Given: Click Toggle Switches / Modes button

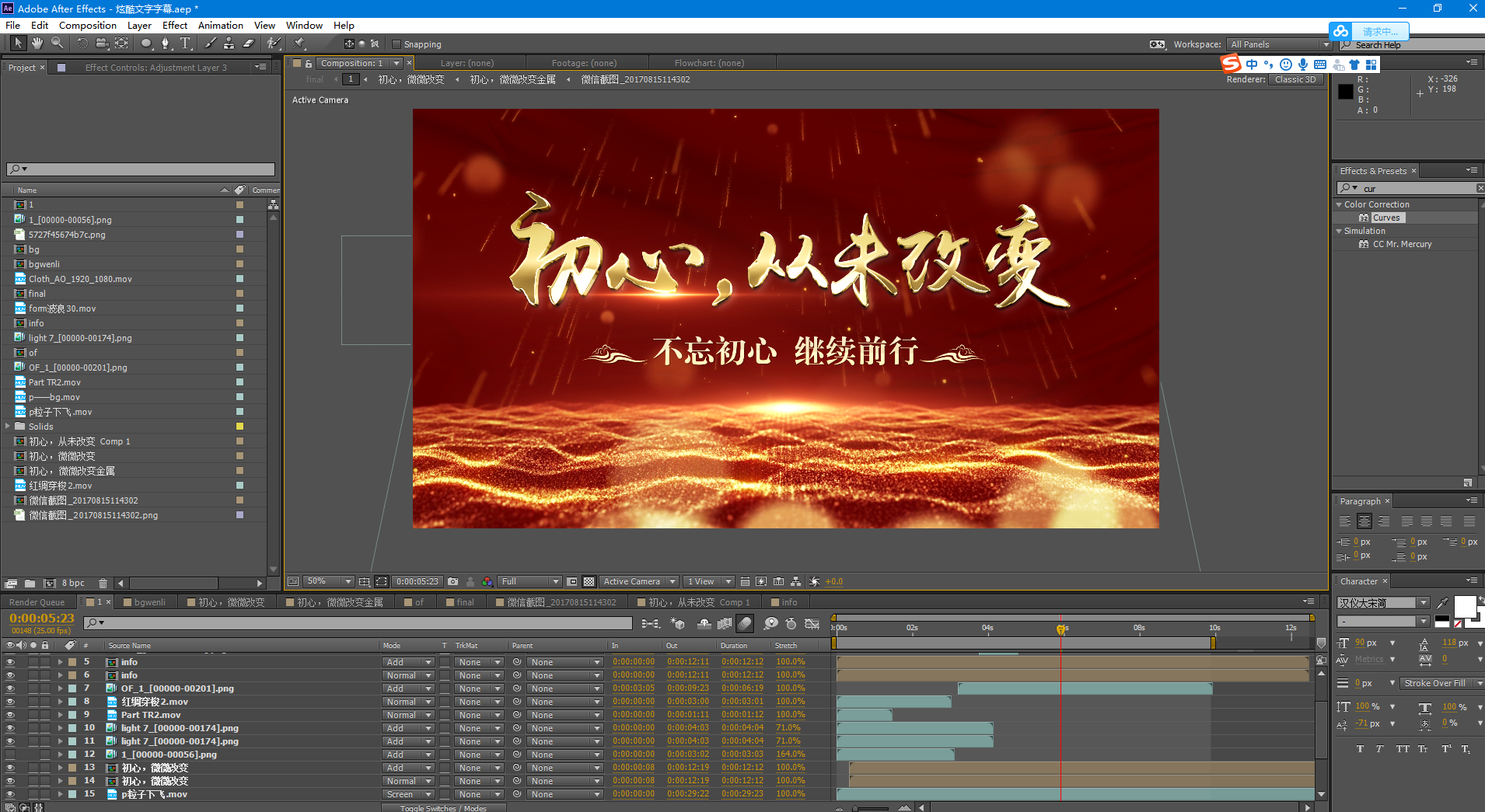Looking at the screenshot, I should 443,808.
